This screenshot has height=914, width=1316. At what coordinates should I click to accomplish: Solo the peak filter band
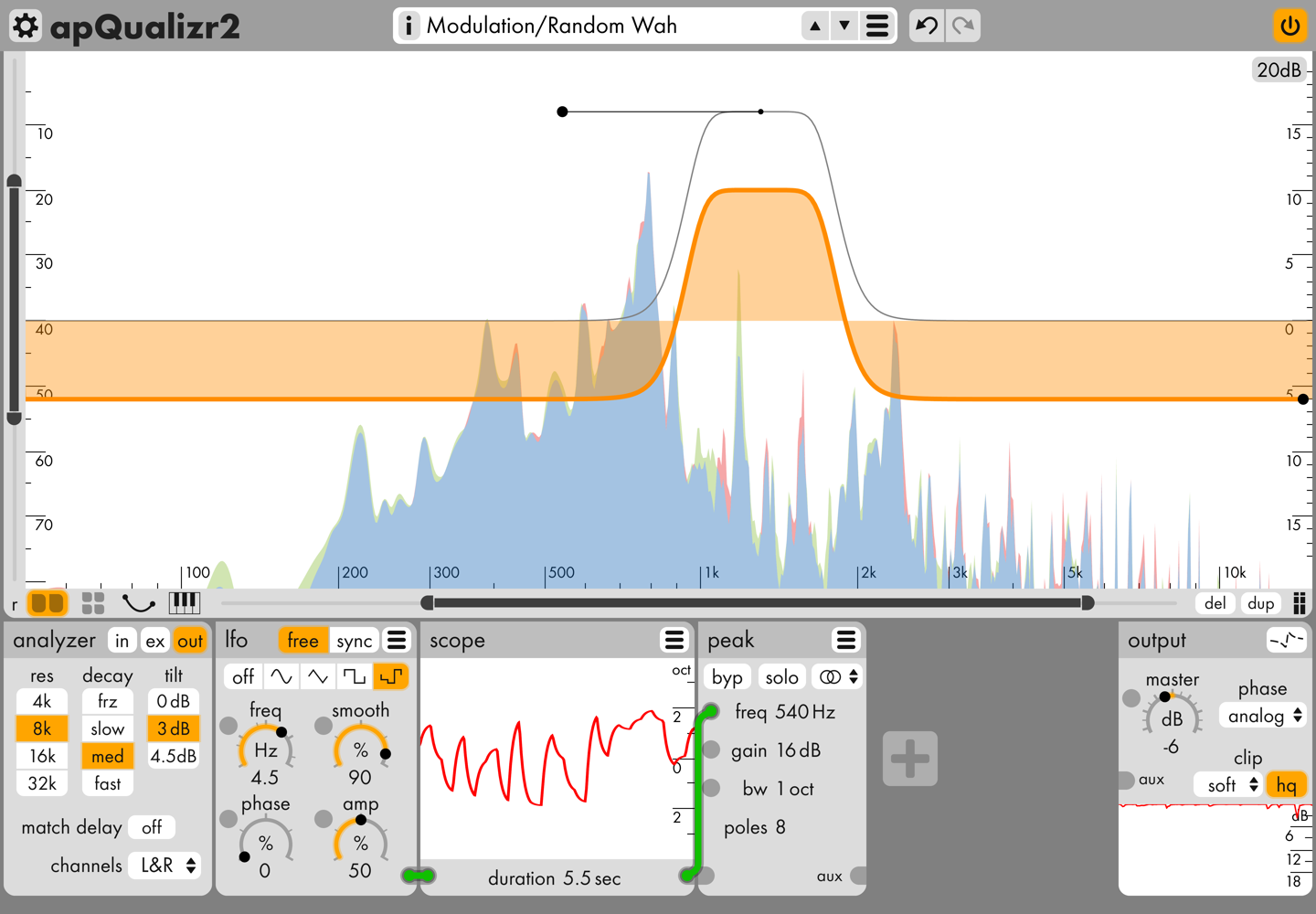click(x=782, y=677)
